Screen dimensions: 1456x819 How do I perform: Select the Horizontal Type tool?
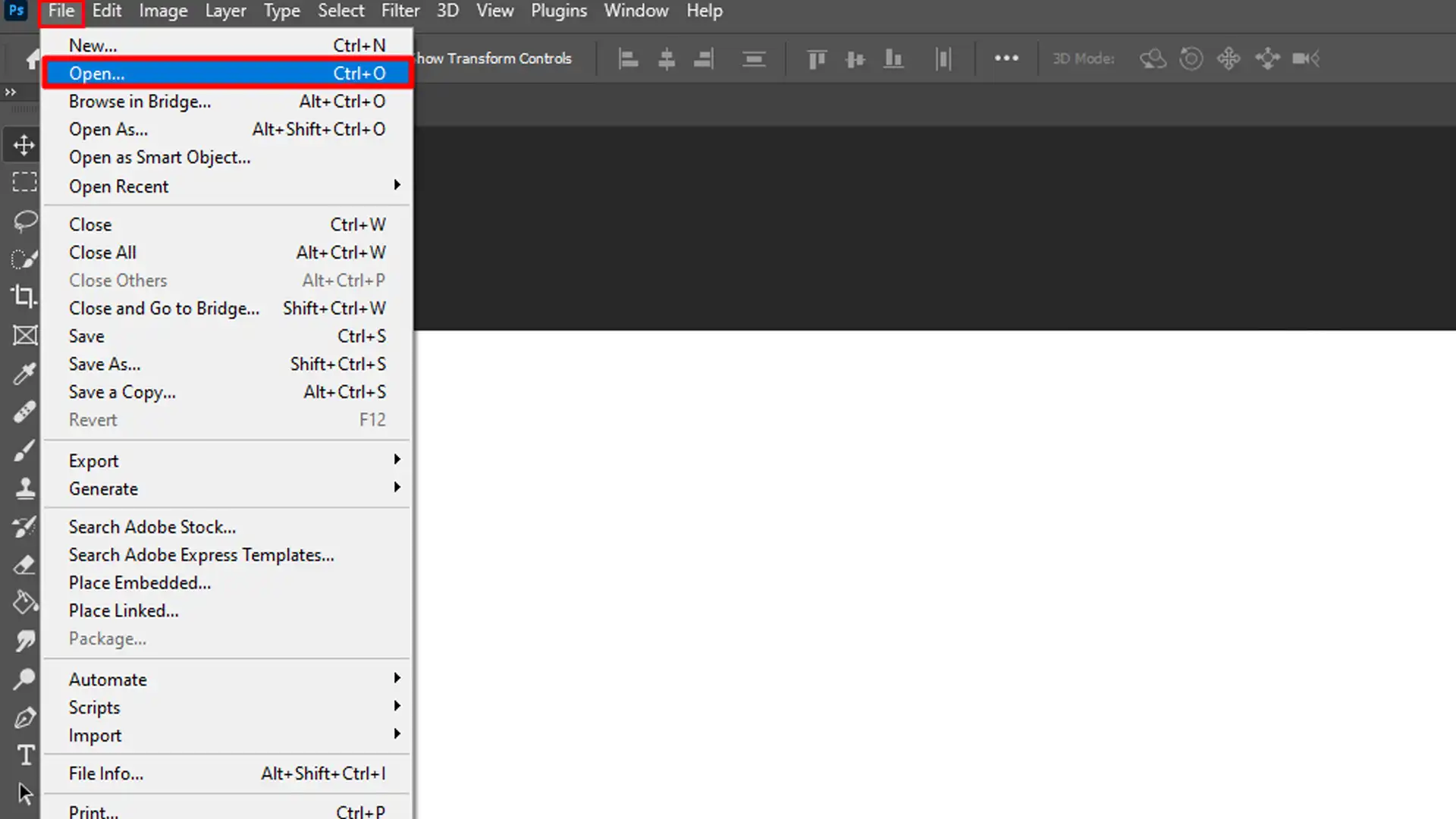tap(26, 755)
